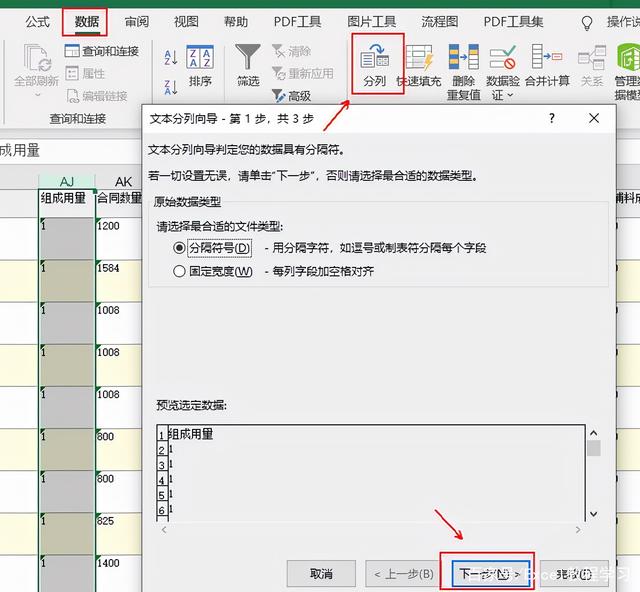This screenshot has height=592, width=640.
Task: Click 重新应用 filter button
Action: [x=302, y=73]
